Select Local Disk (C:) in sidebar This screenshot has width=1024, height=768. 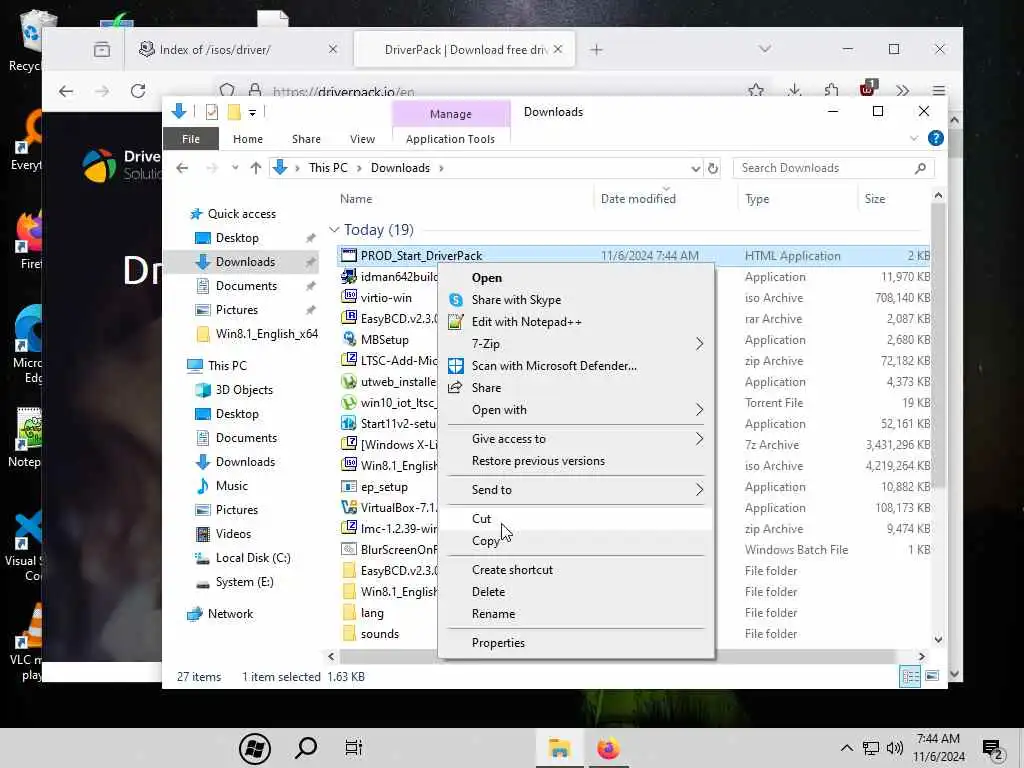point(244,558)
